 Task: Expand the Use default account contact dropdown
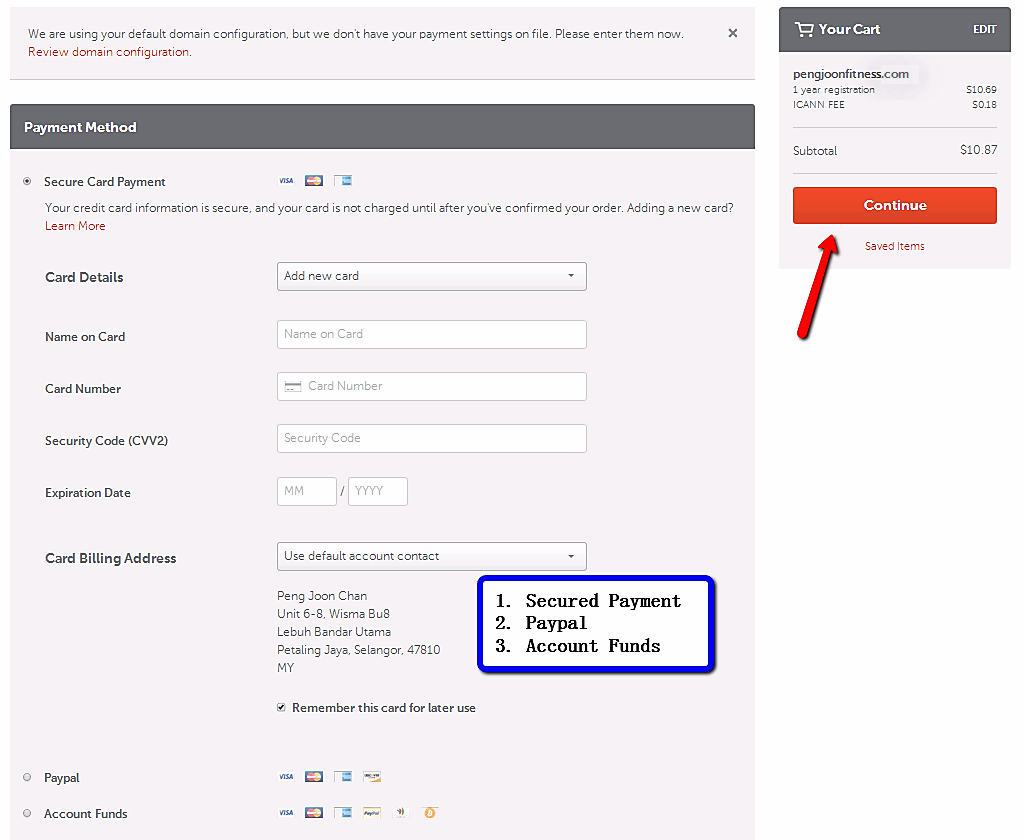431,556
